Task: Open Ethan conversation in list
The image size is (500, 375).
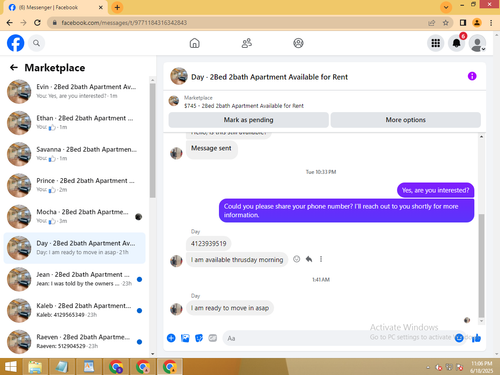Action: [x=74, y=123]
